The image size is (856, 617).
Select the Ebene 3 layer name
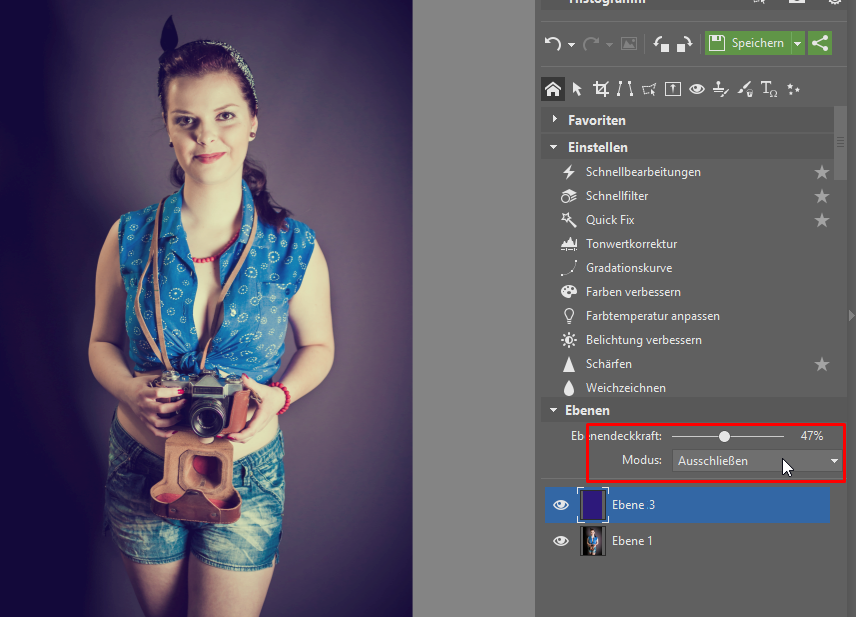tap(633, 505)
